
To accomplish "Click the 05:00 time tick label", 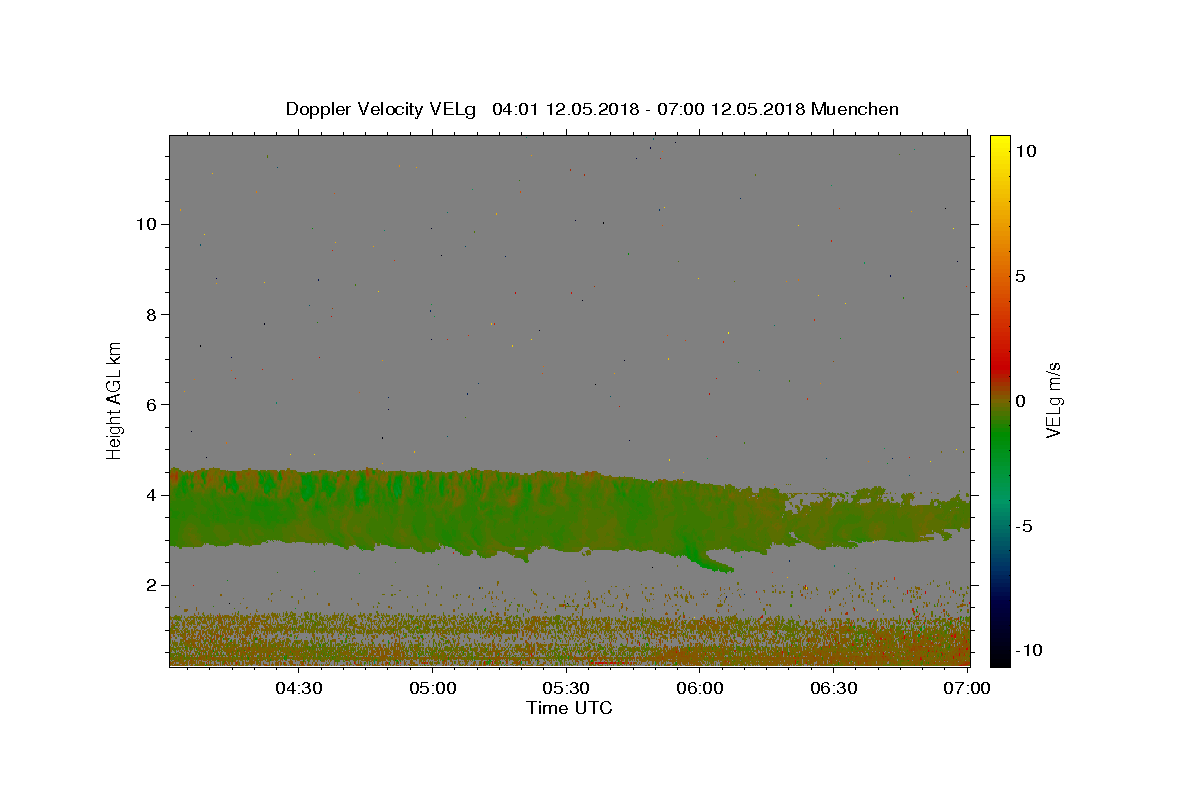I will (x=432, y=688).
